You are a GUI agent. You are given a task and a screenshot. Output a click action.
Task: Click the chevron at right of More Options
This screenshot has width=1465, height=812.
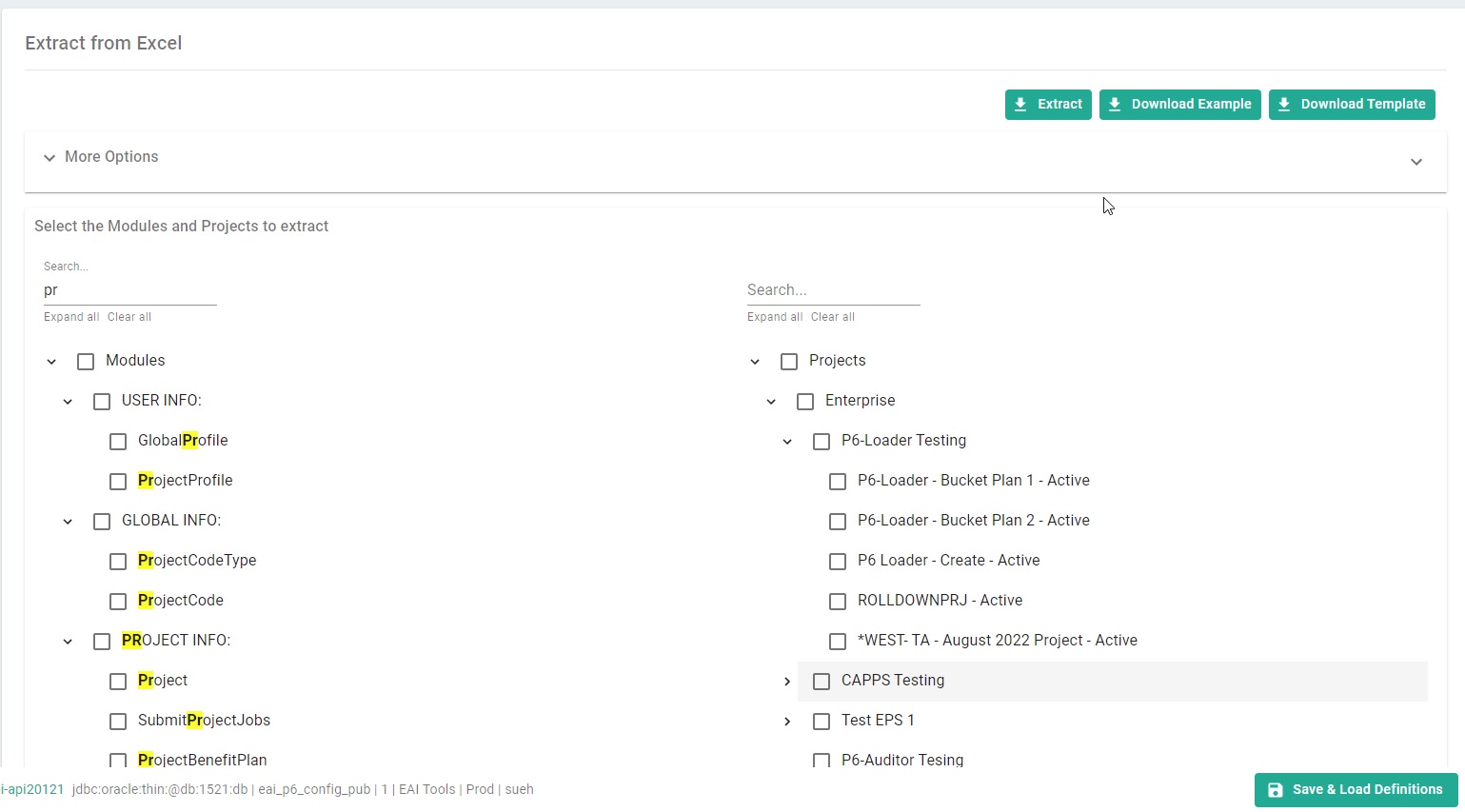tap(1416, 162)
